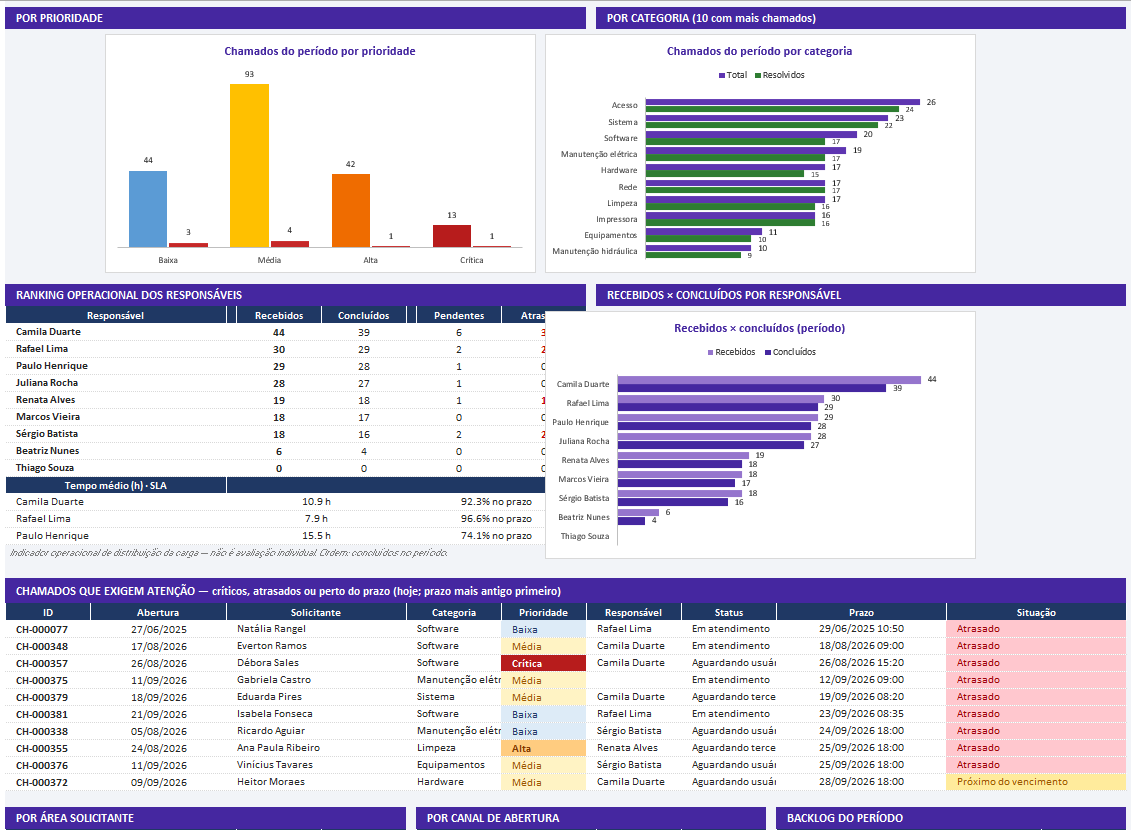
Task: Select the Situação column header
Action: point(1036,612)
